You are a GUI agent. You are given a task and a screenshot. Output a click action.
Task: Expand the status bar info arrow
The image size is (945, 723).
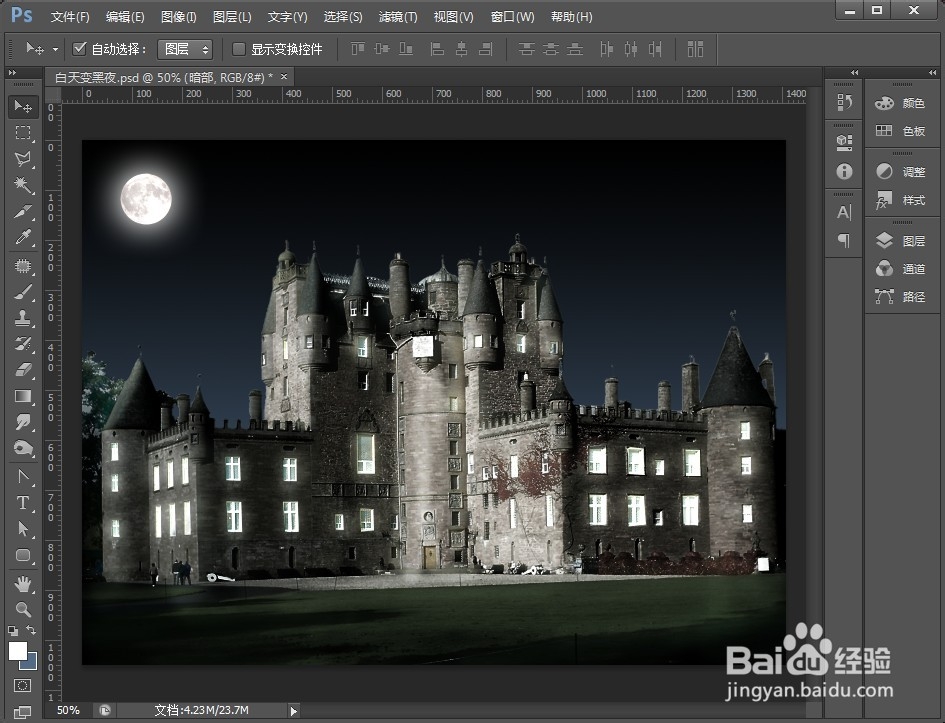tap(294, 711)
